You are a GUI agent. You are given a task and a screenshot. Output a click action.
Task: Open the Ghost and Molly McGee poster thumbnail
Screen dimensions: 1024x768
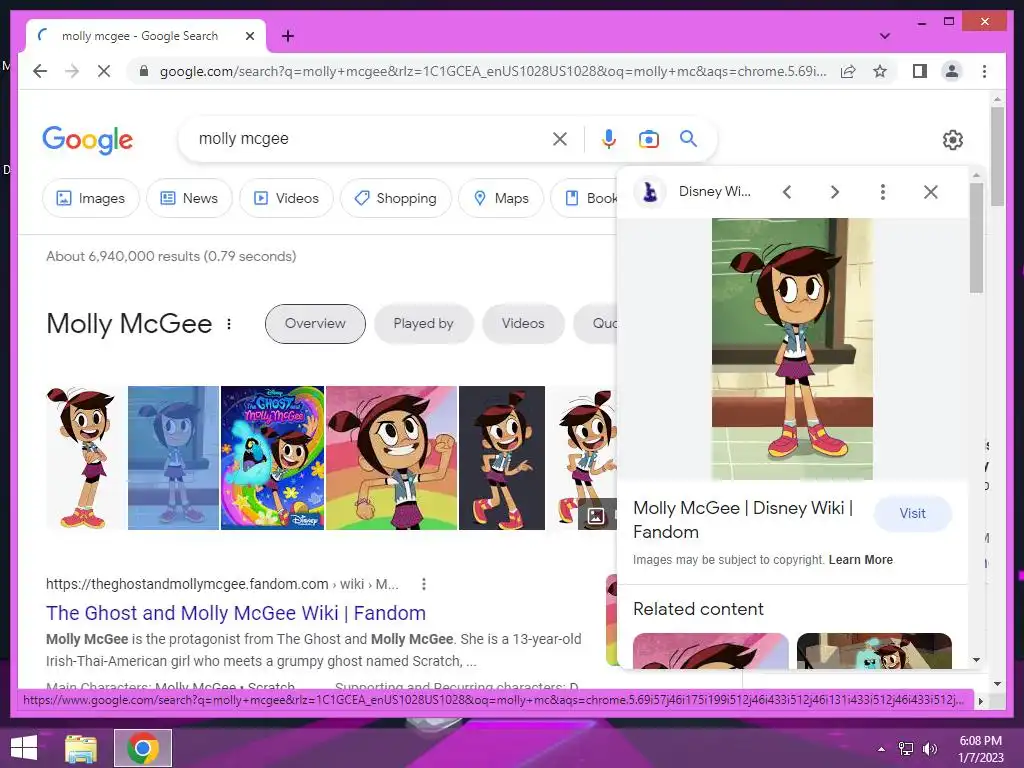tap(272, 458)
